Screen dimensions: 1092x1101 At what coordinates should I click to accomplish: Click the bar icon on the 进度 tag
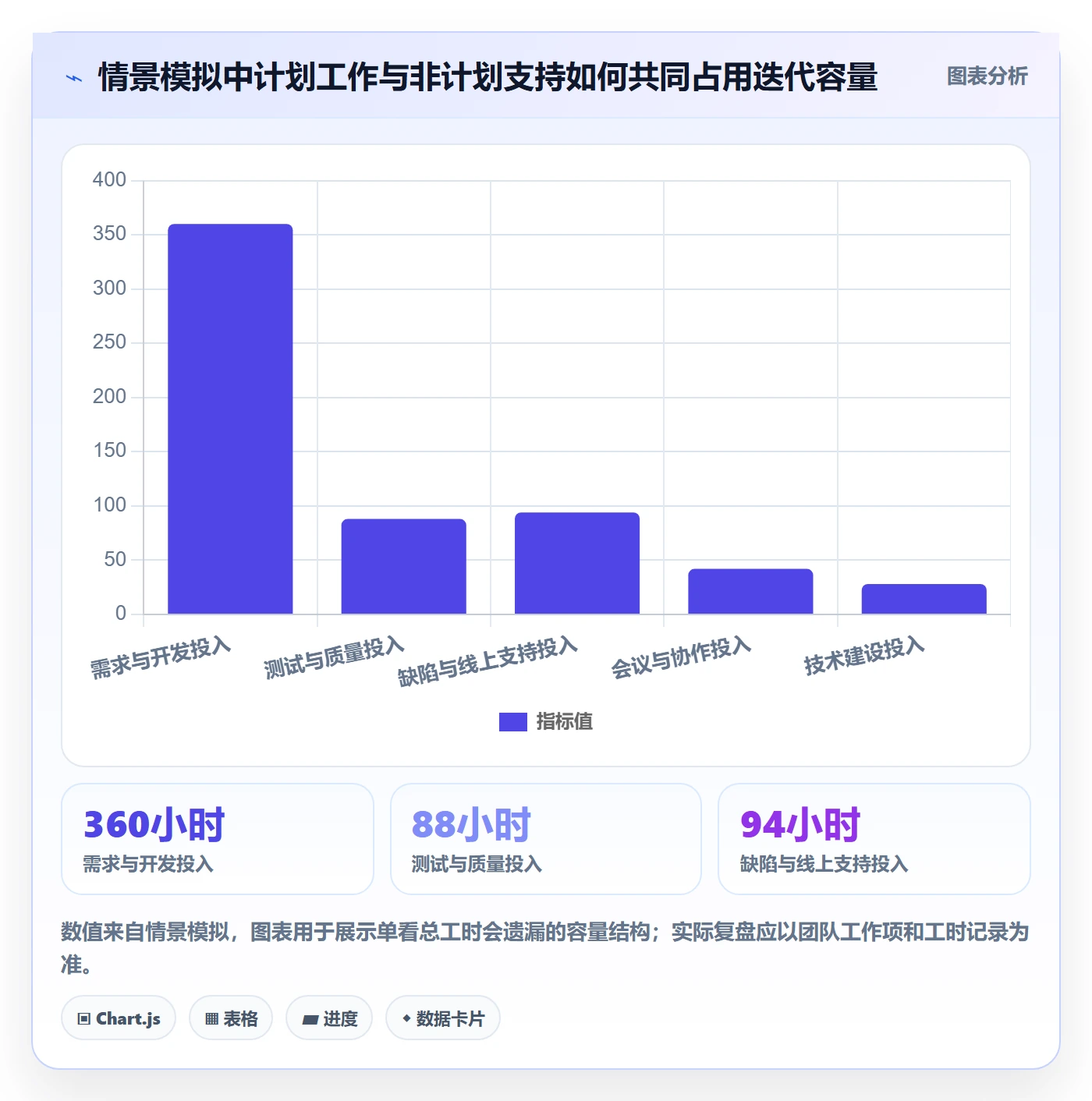click(x=310, y=1019)
